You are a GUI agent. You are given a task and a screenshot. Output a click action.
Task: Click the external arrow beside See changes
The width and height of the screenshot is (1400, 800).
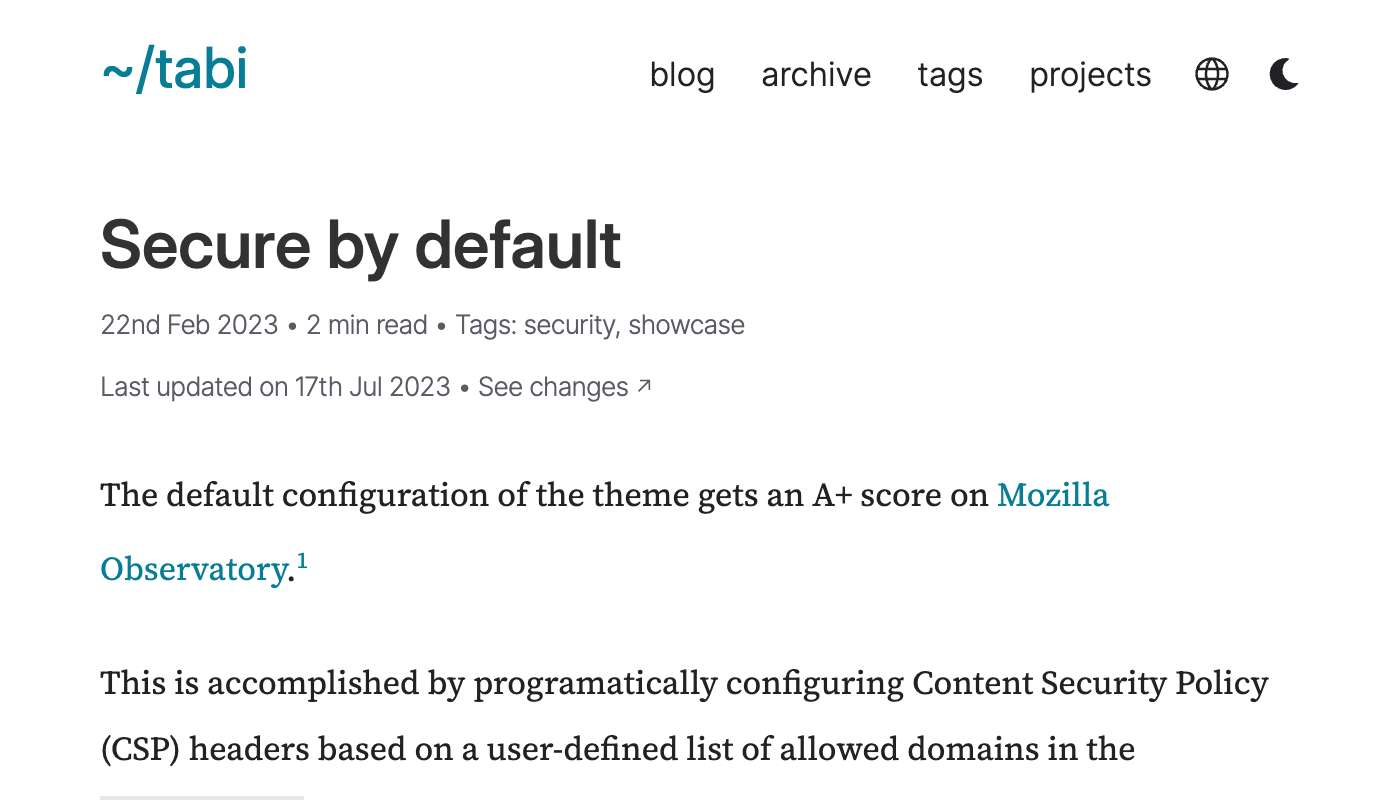pyautogui.click(x=644, y=386)
